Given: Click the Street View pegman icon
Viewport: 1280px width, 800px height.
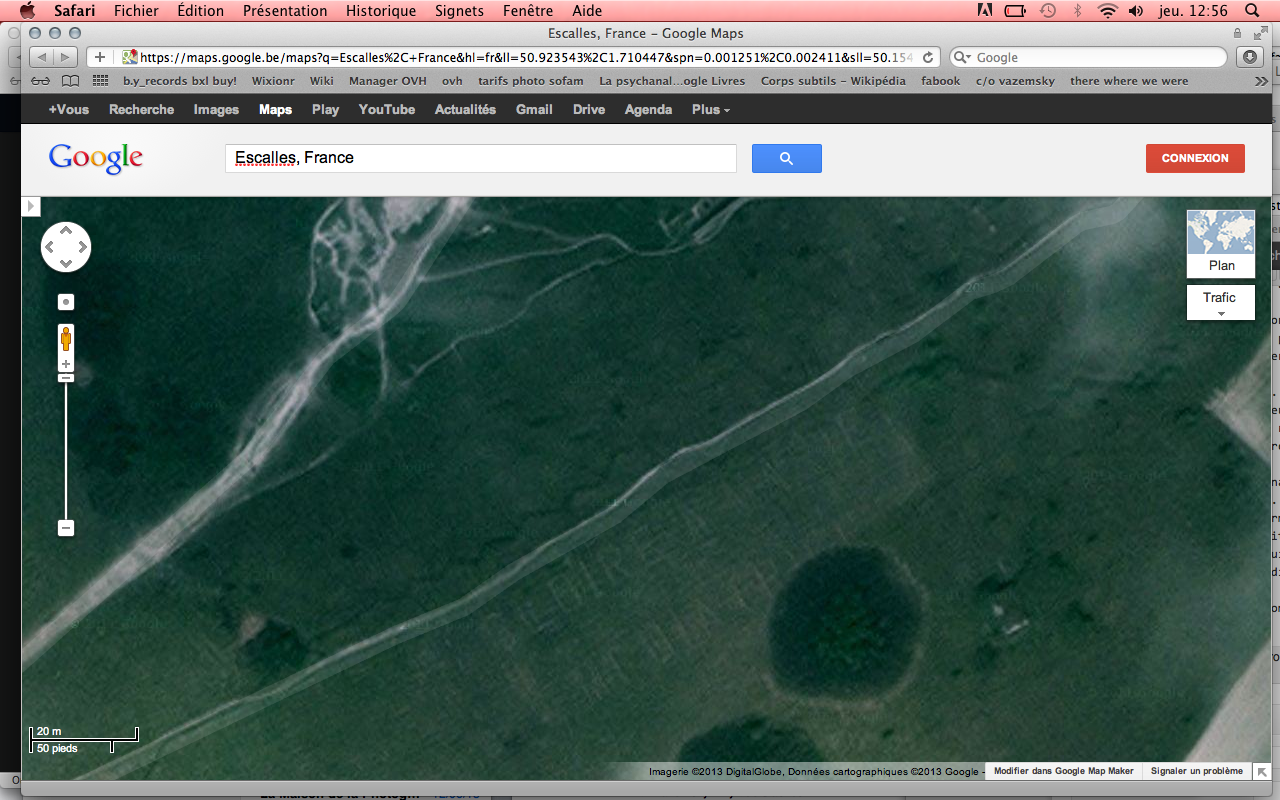Looking at the screenshot, I should (66, 338).
